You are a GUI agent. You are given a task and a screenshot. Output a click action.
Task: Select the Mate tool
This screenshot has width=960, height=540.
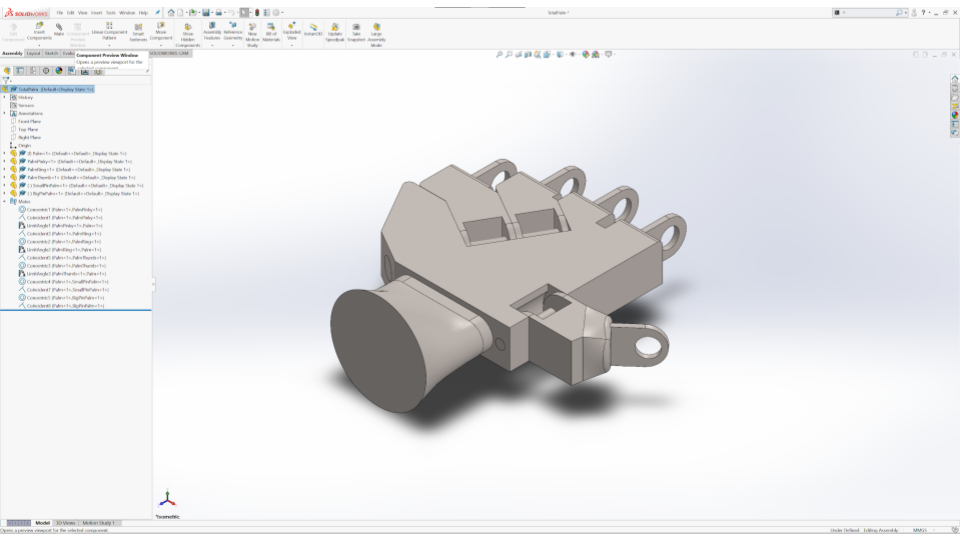pos(59,30)
